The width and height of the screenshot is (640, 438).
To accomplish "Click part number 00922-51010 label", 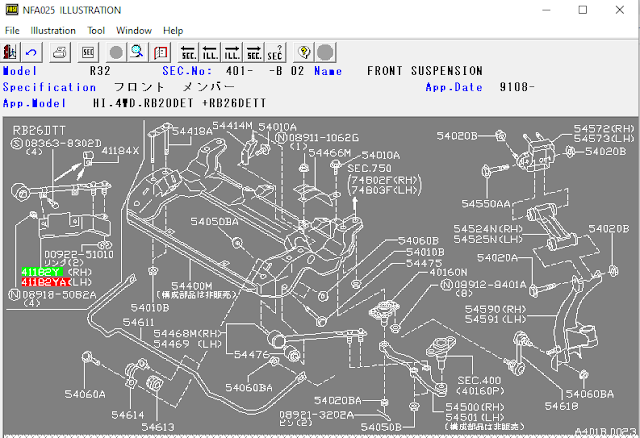I will click(x=79, y=254).
